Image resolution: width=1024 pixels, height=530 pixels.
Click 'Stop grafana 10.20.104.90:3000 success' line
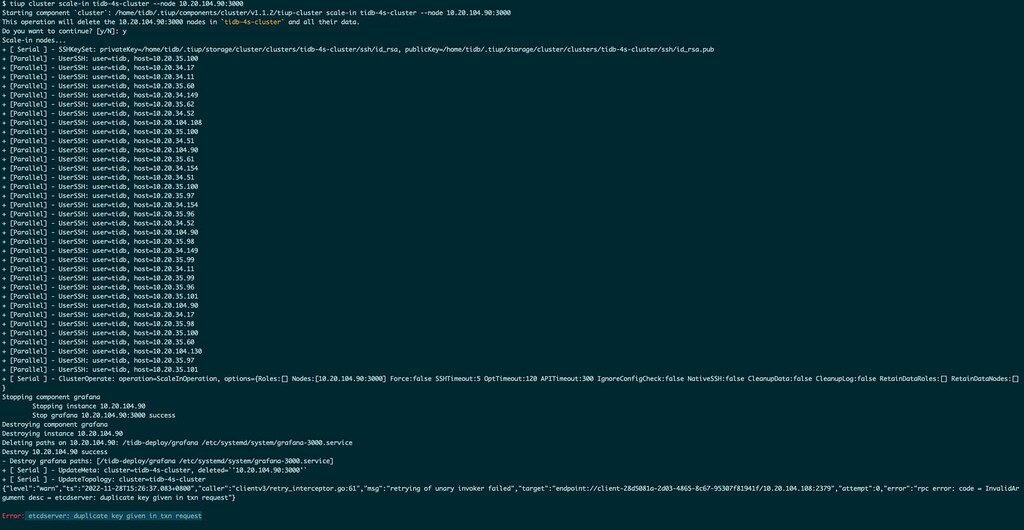(103, 415)
